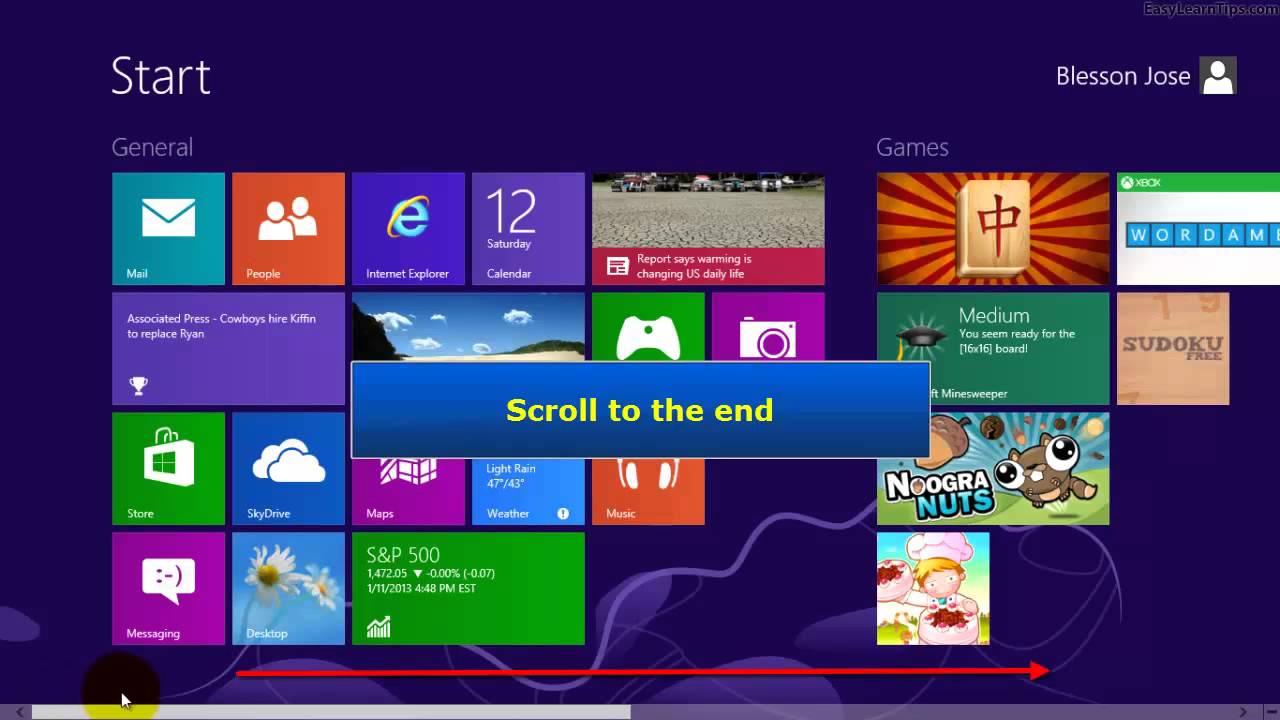Launch the cake chef game tile
This screenshot has width=1280, height=720.
pyautogui.click(x=933, y=589)
